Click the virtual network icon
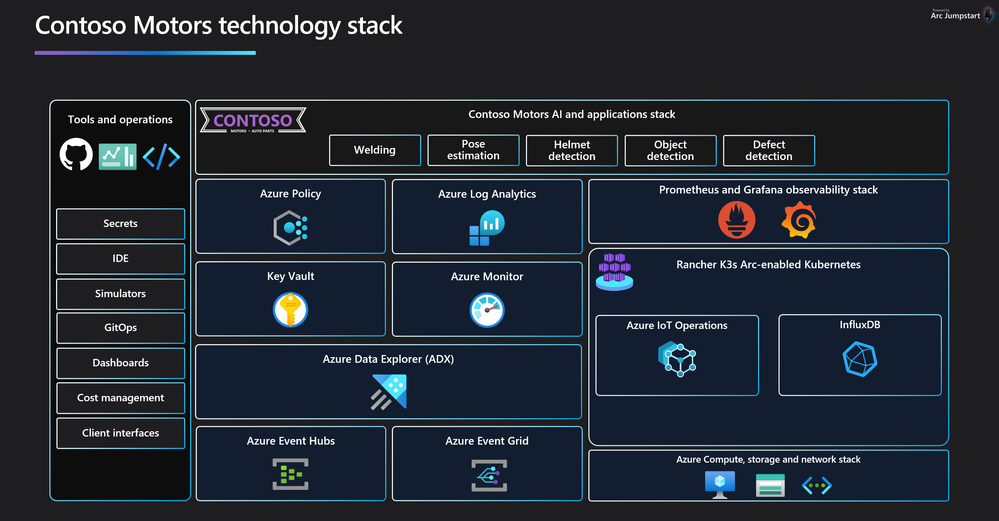Screen dimensions: 999x521 [x=817, y=486]
